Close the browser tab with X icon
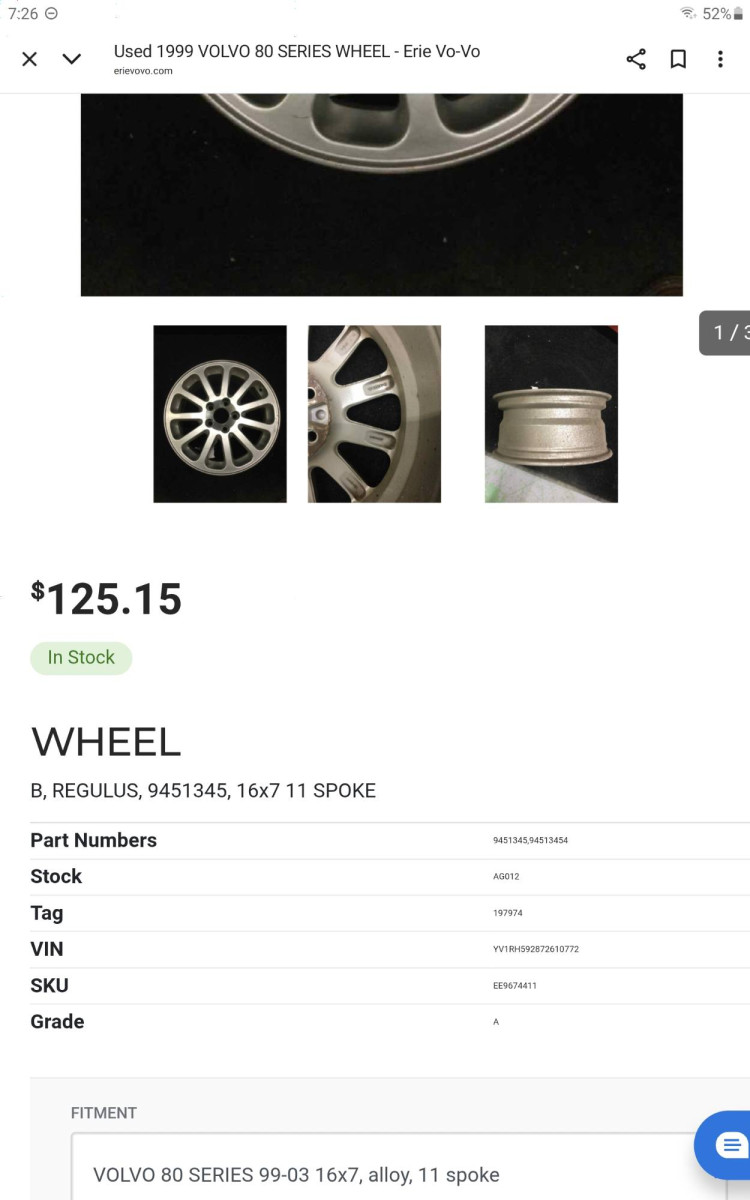 (30, 59)
